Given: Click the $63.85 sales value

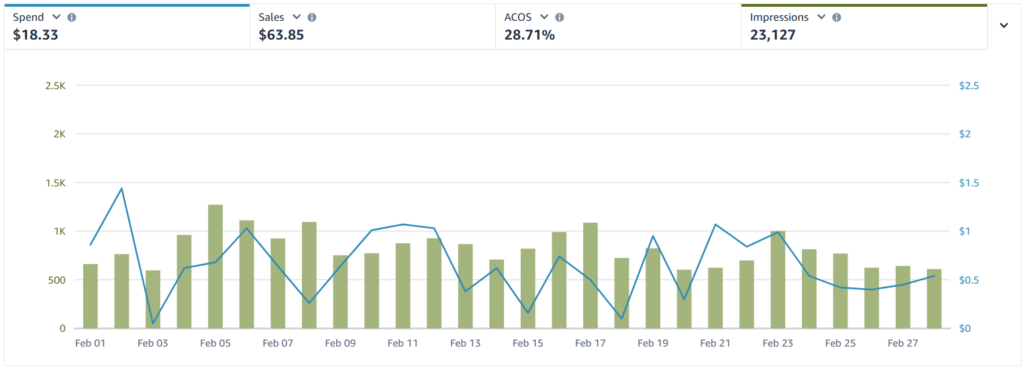Looking at the screenshot, I should 281,35.
